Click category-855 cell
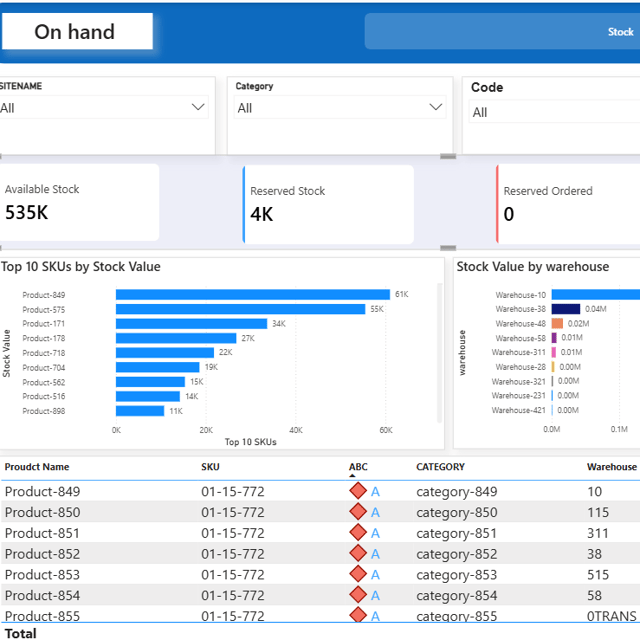 coord(457,616)
